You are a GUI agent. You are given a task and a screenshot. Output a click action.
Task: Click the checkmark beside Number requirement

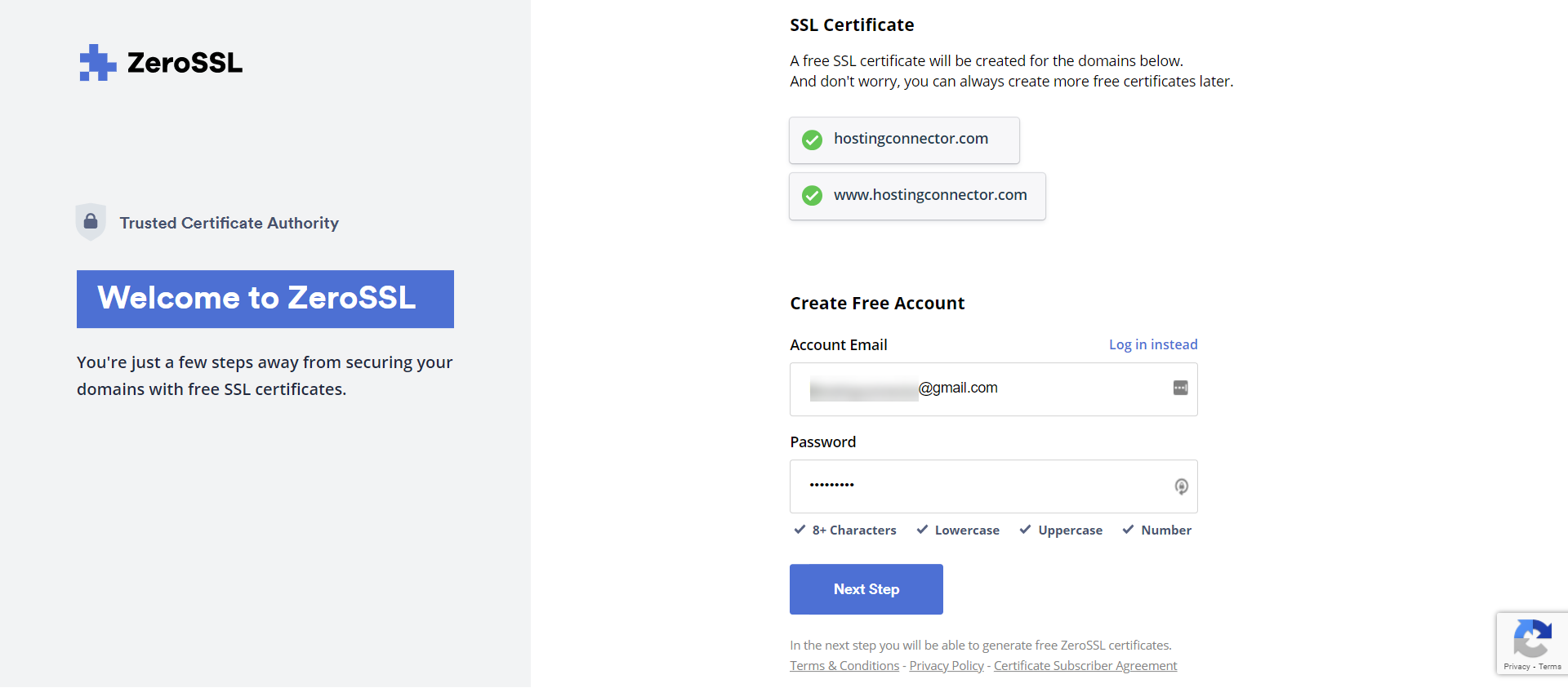point(1128,530)
